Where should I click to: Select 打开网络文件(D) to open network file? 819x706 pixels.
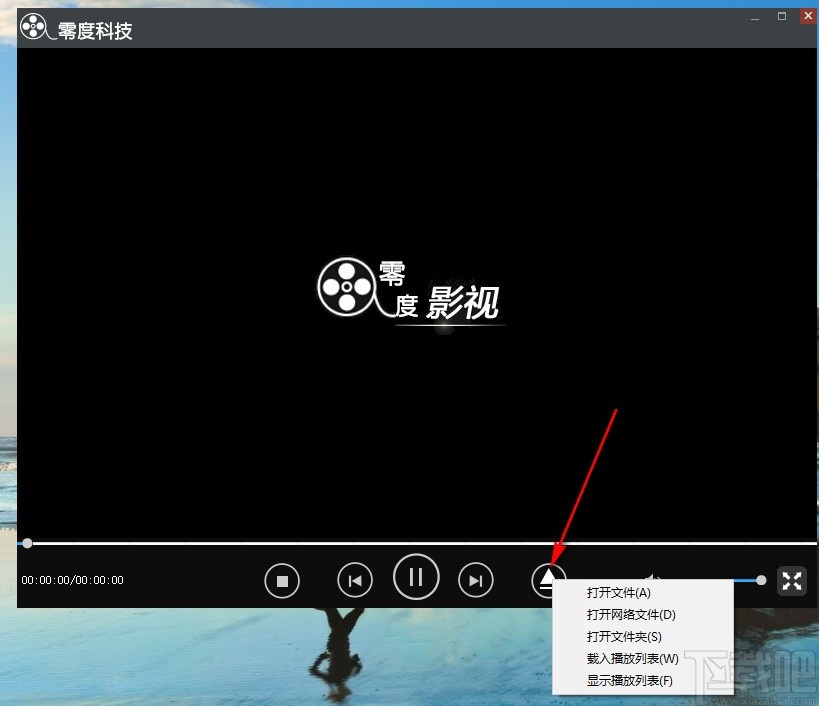click(x=632, y=614)
